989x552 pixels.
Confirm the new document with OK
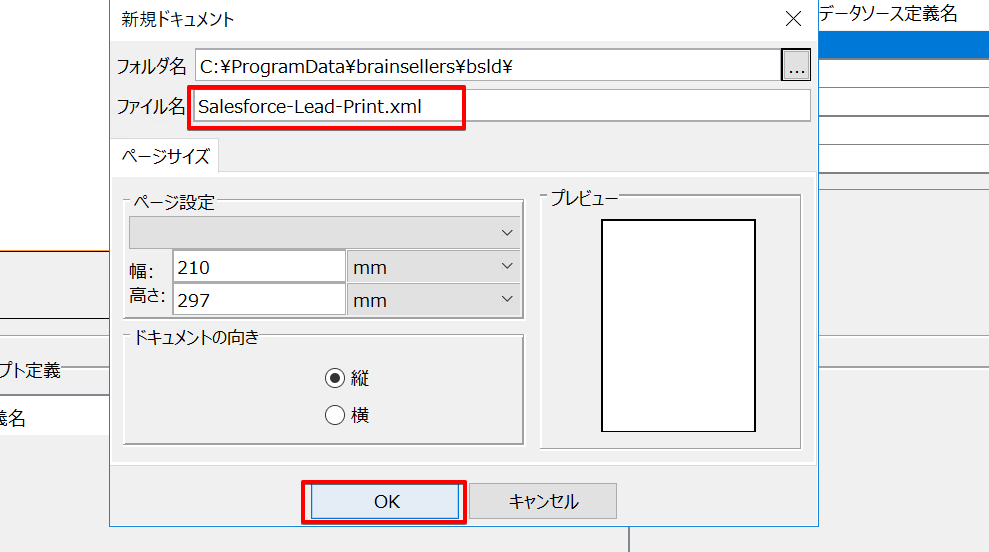pos(385,502)
